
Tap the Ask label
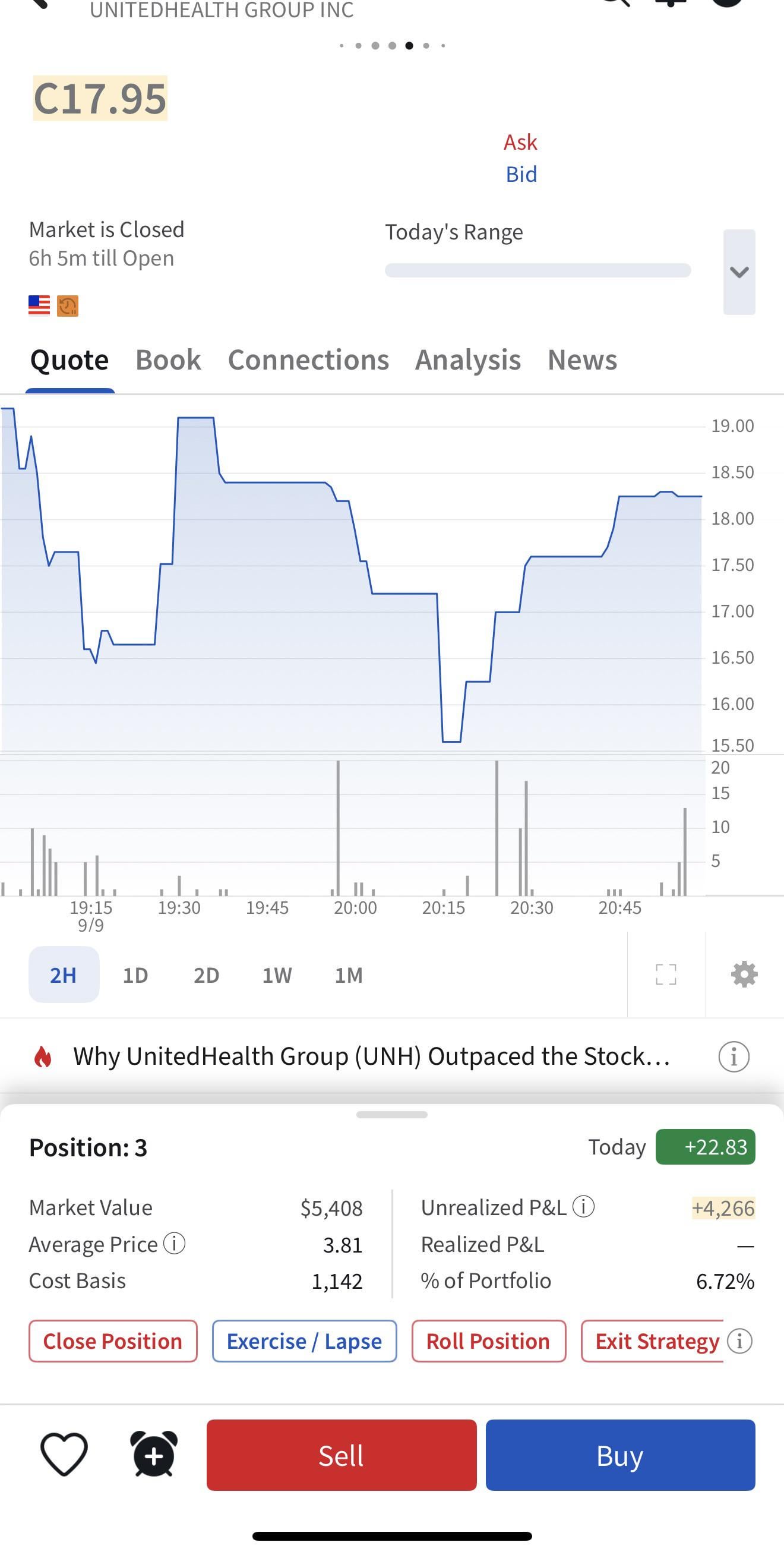[520, 143]
